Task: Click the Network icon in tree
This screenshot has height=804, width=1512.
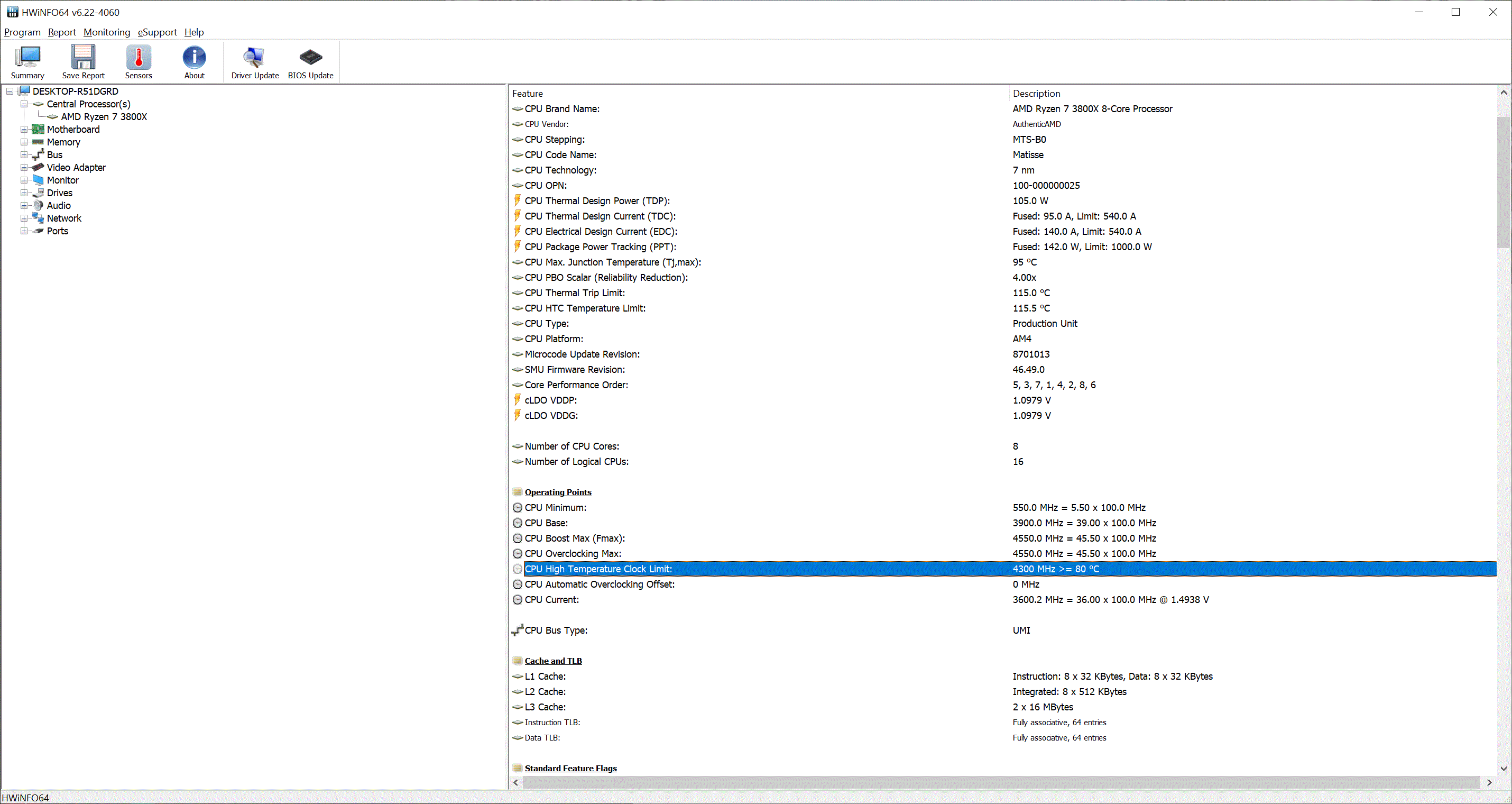Action: point(38,218)
